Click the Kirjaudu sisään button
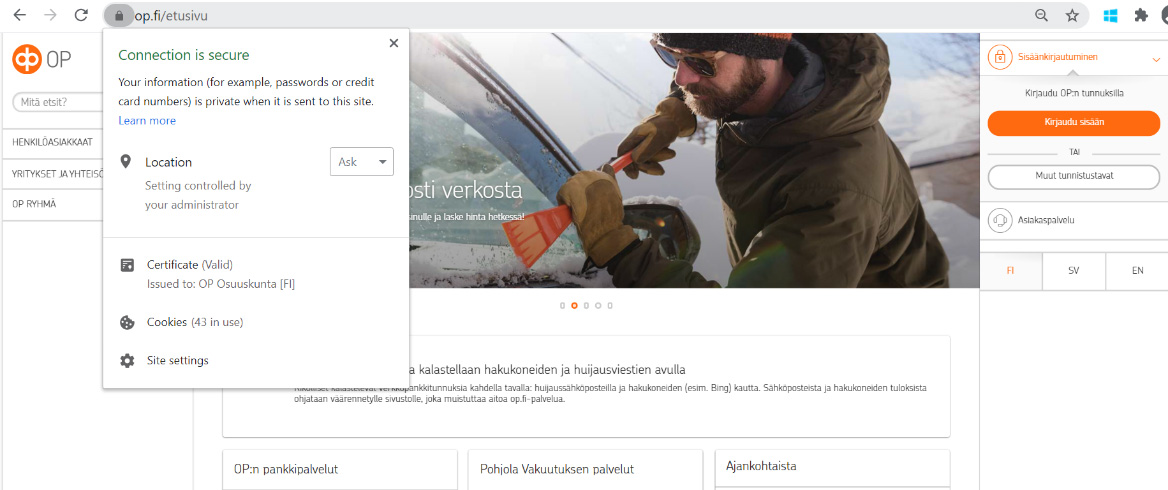The height and width of the screenshot is (490, 1168). click(1073, 123)
